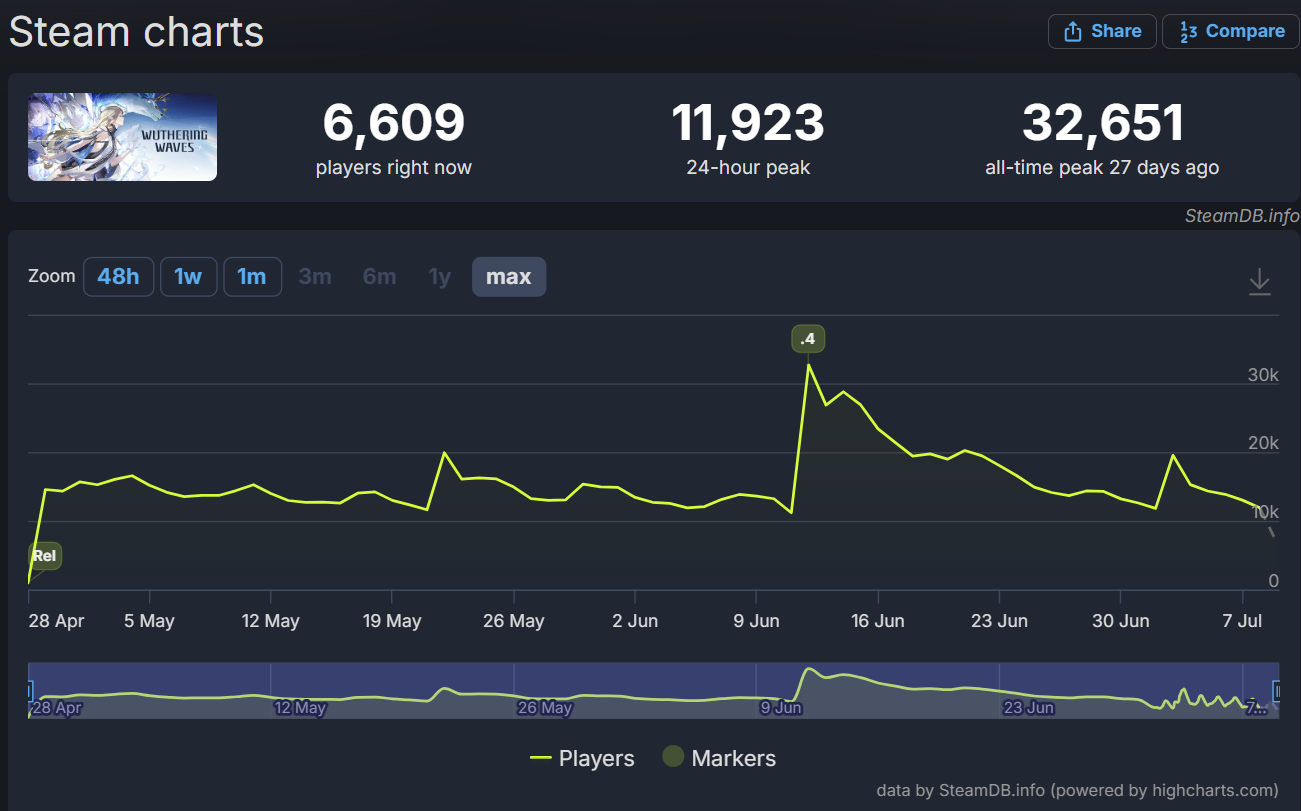Grab the right navigator range handle
This screenshot has height=811, width=1301.
tap(1278, 690)
